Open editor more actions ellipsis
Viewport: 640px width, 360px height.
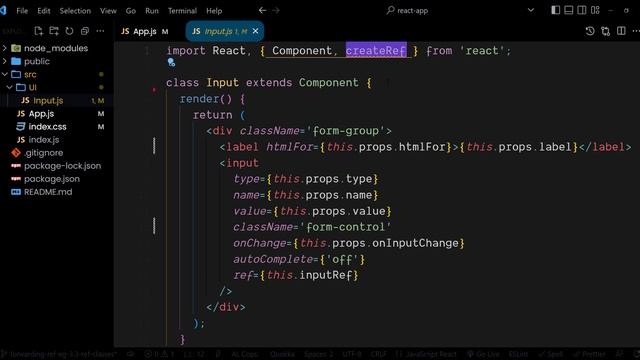click(x=636, y=31)
